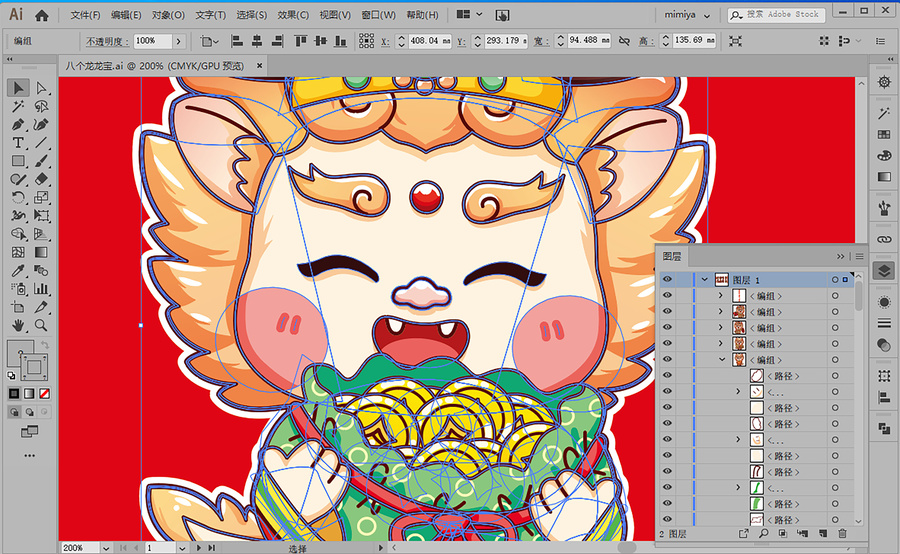The height and width of the screenshot is (554, 900).
Task: Select the Zoom tool
Action: (41, 326)
